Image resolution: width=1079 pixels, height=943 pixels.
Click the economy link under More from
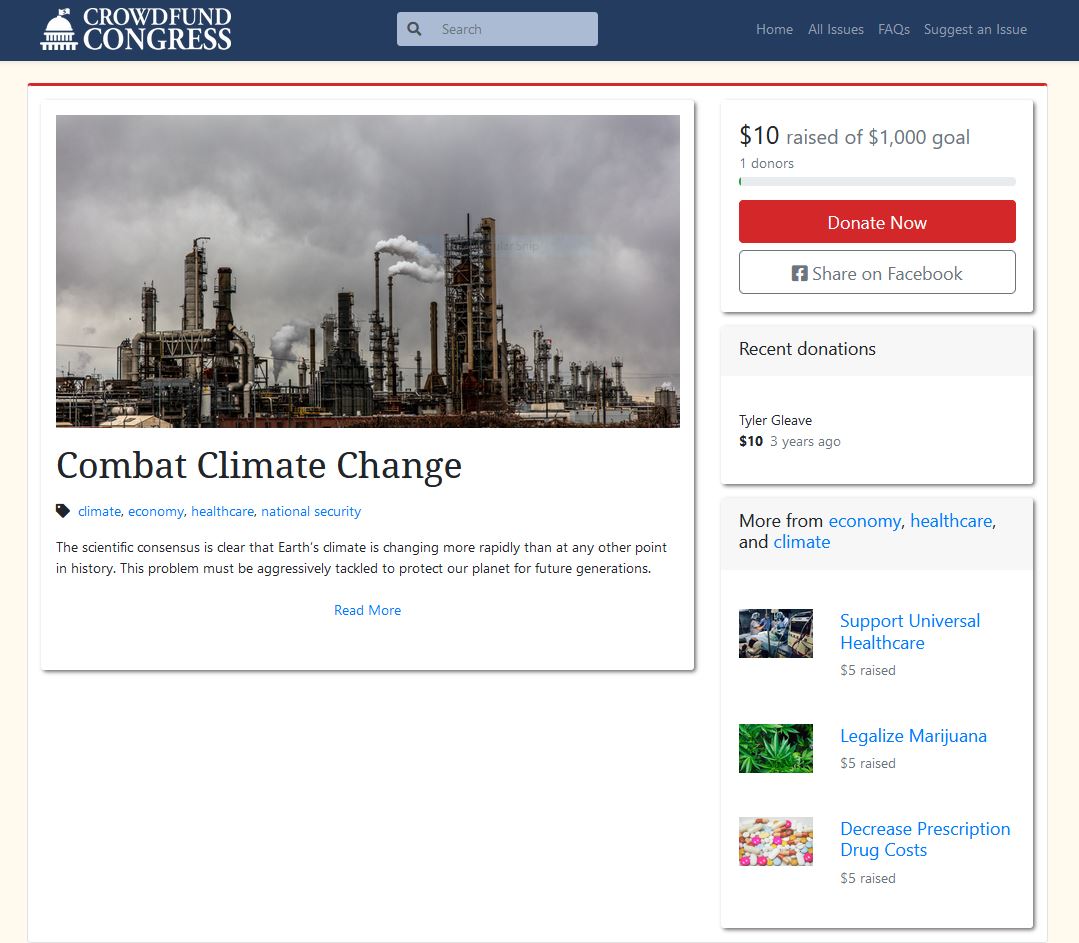[x=864, y=520]
